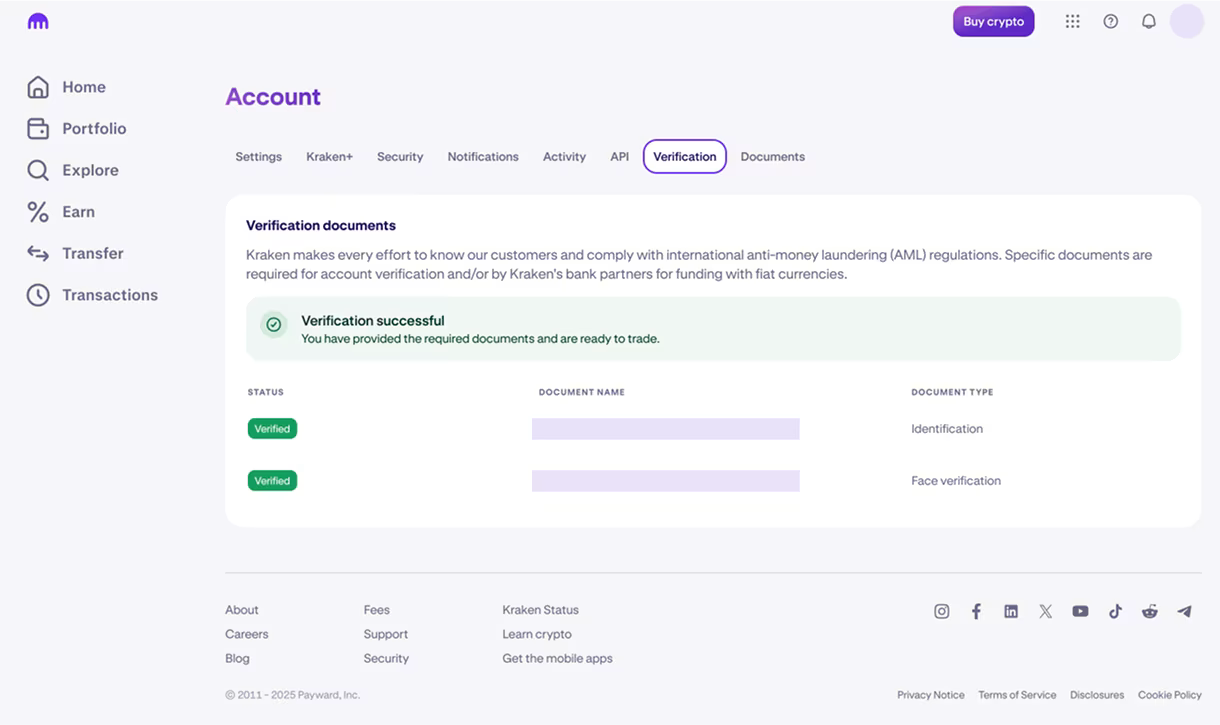Screen dimensions: 1220x725
Task: Open the Disclosures link
Action: [x=1097, y=695]
